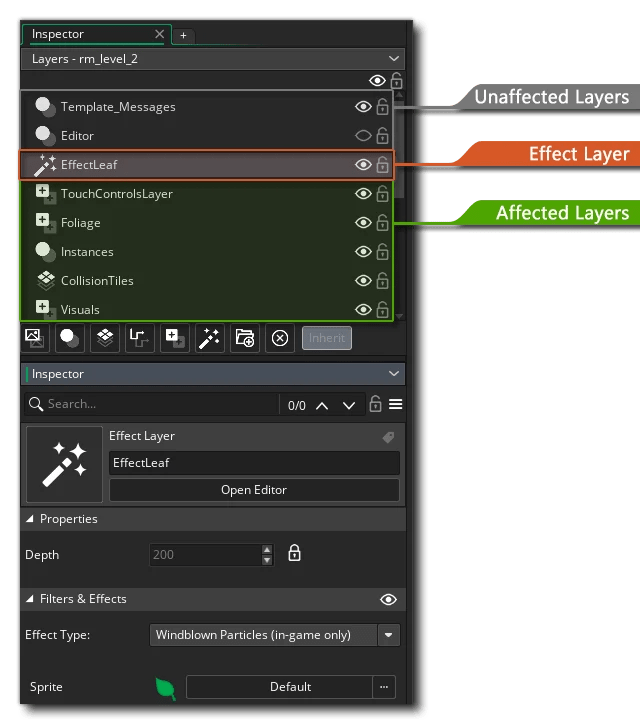
Task: Toggle Filters & Effects visibility eye
Action: point(388,599)
